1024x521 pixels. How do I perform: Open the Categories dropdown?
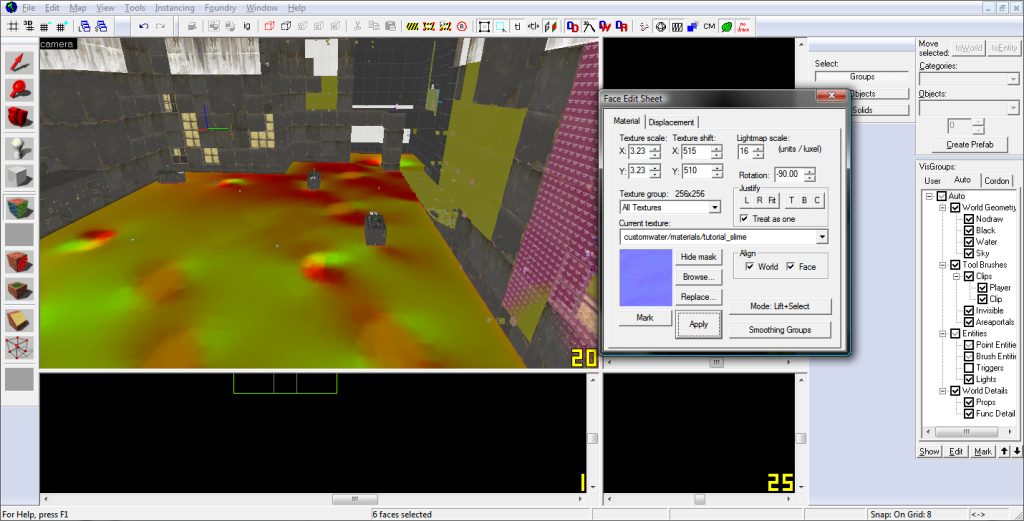tap(1013, 79)
